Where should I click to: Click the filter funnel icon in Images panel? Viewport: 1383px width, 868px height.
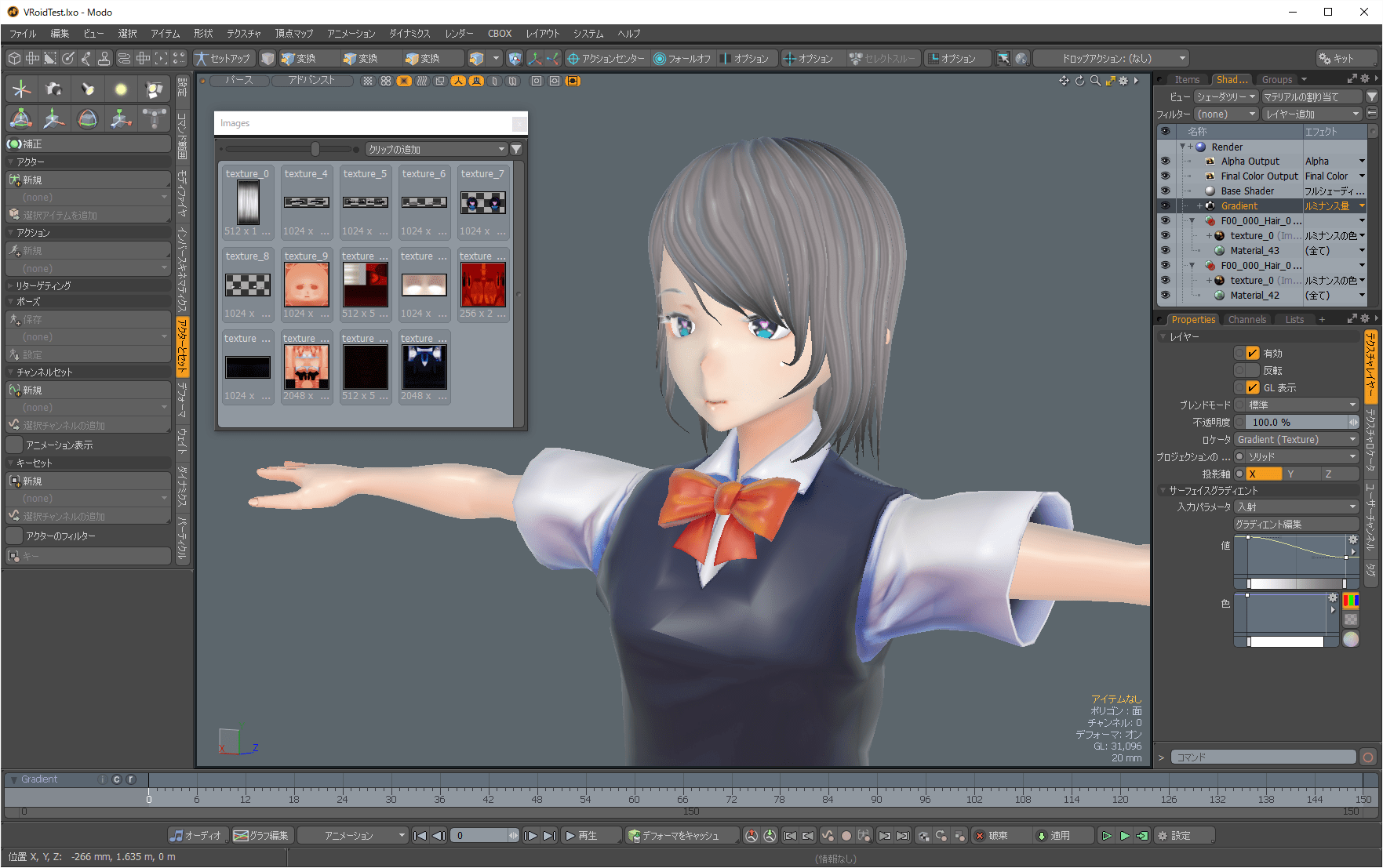pos(516,149)
